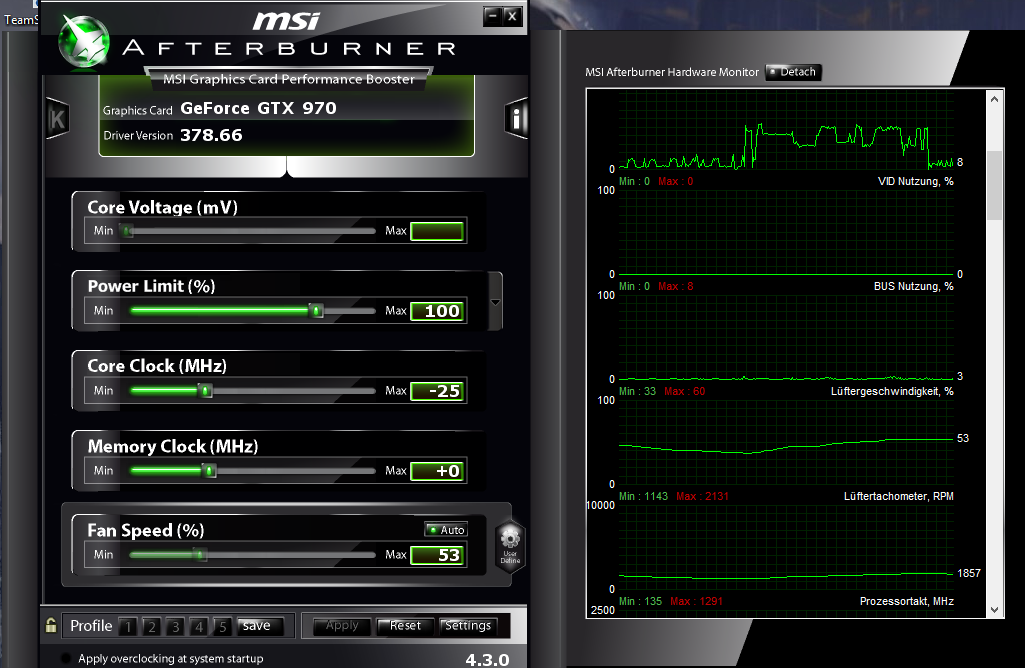Viewport: 1025px width, 668px height.
Task: Click the Core Voltage slider handle
Action: [127, 231]
